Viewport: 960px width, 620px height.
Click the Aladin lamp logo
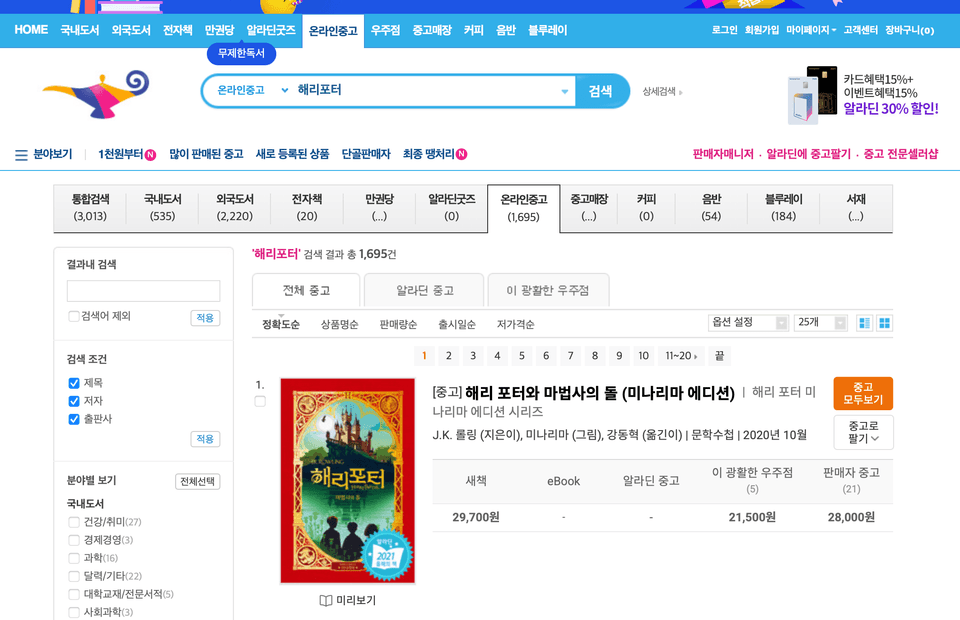tap(96, 94)
